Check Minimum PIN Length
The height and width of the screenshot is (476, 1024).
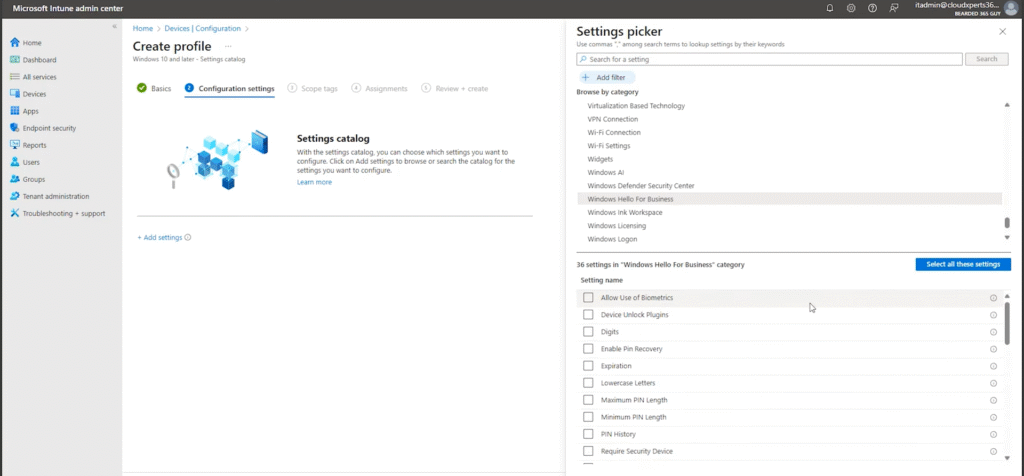(x=588, y=417)
